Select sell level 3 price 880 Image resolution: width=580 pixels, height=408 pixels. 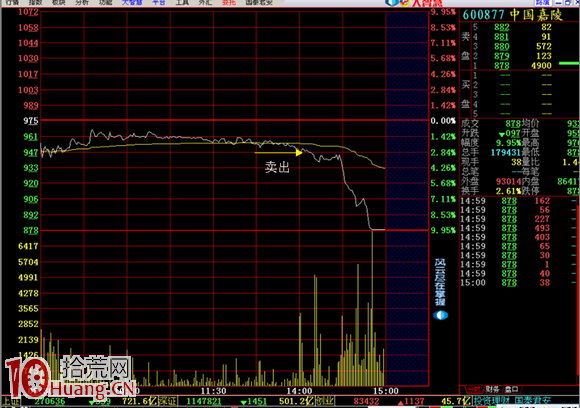pos(502,46)
